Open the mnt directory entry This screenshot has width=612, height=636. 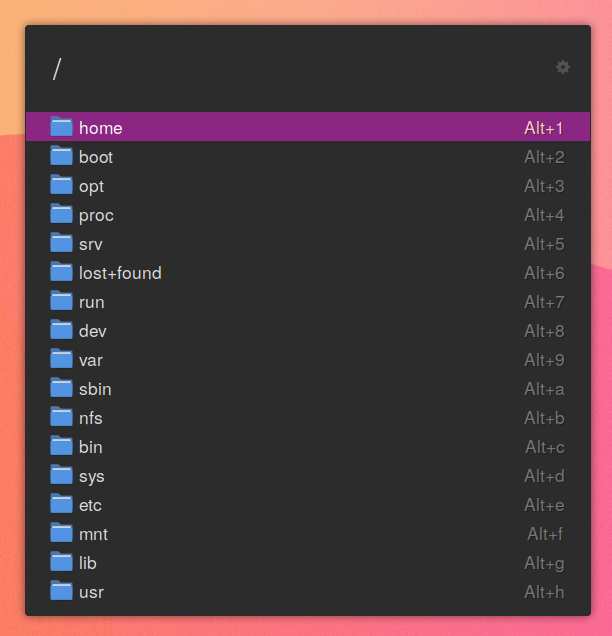[308, 534]
